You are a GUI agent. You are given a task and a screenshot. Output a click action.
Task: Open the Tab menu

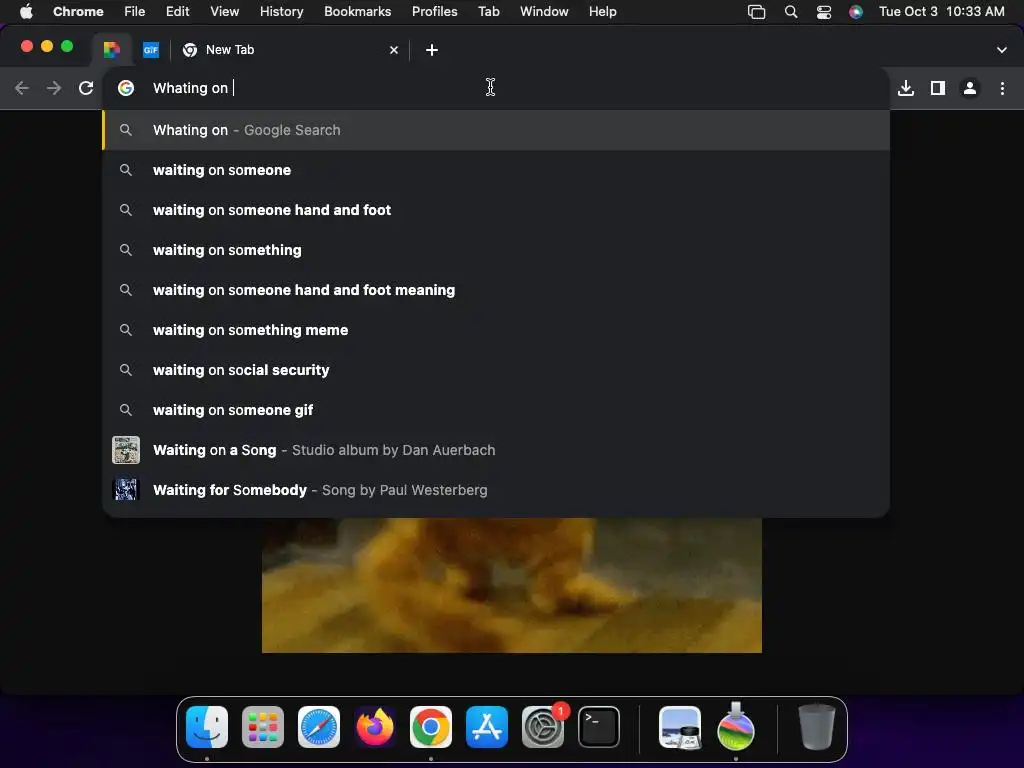pos(488,11)
